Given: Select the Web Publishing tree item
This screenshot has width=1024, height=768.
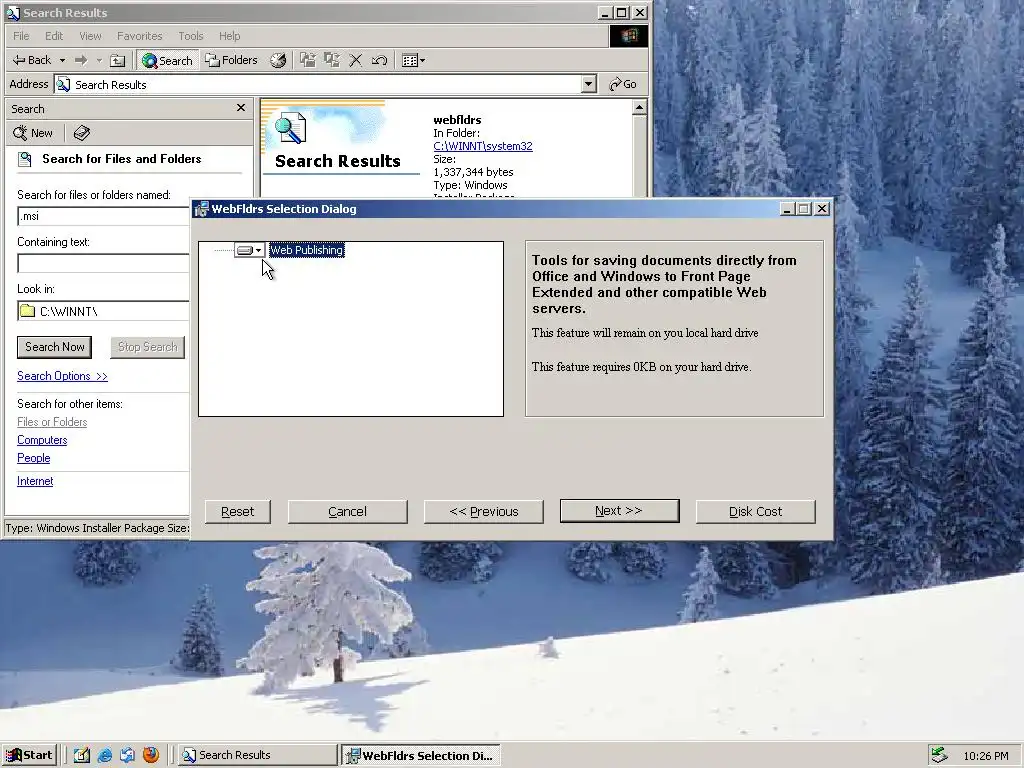Looking at the screenshot, I should (306, 250).
